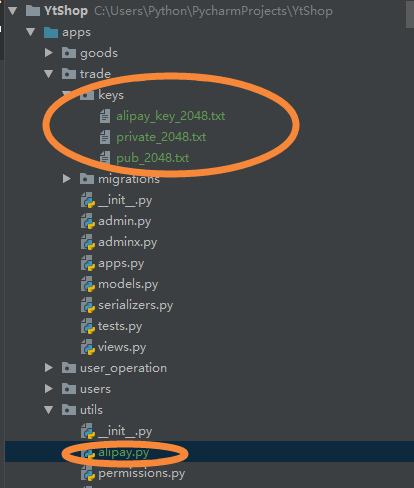Viewport: 414px width, 488px height.
Task: Click the permissions.py Python file icon
Action: (x=88, y=473)
